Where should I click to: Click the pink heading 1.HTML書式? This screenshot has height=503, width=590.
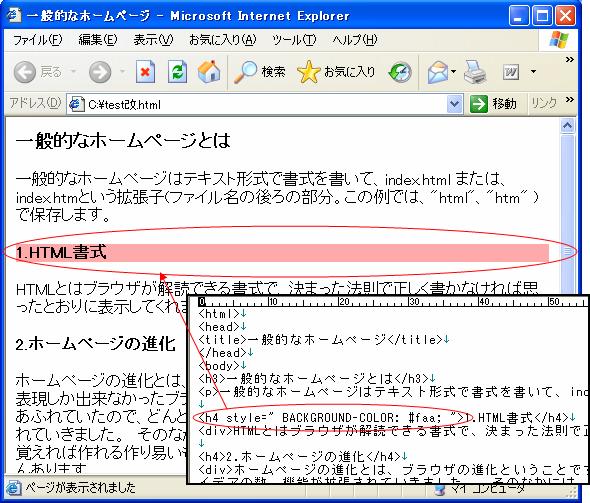point(282,253)
